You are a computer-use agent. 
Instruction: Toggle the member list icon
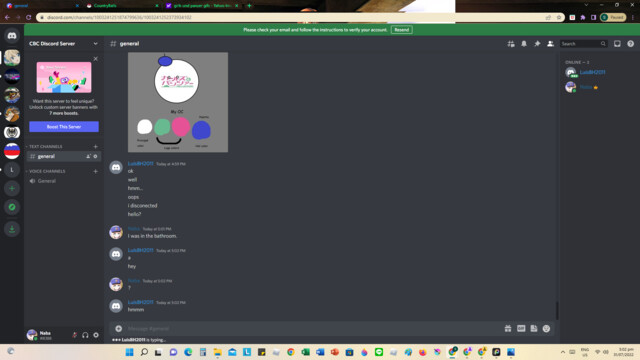(x=550, y=44)
